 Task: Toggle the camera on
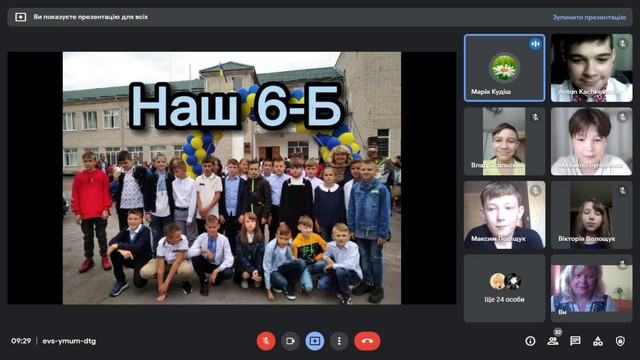click(290, 341)
